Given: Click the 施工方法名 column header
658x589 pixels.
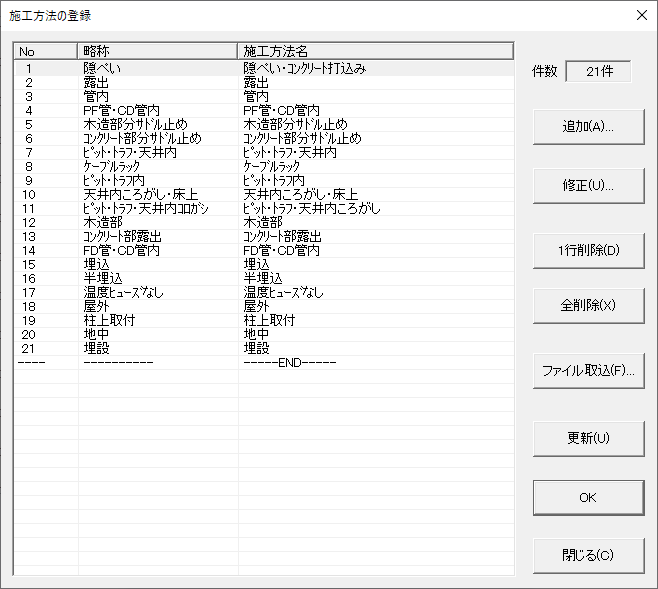Looking at the screenshot, I should [375, 51].
